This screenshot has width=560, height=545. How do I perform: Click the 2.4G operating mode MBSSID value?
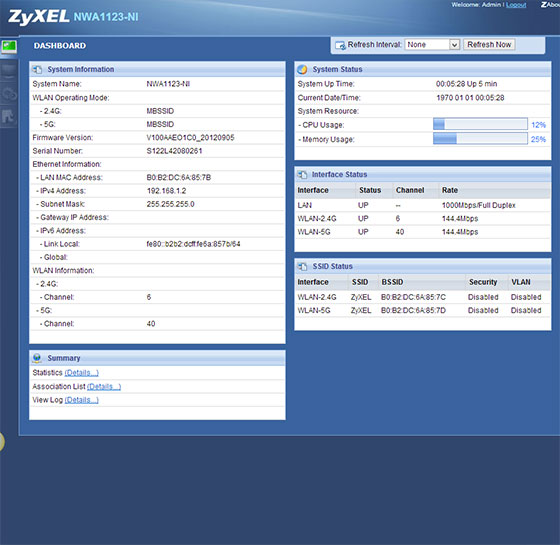pyautogui.click(x=160, y=111)
